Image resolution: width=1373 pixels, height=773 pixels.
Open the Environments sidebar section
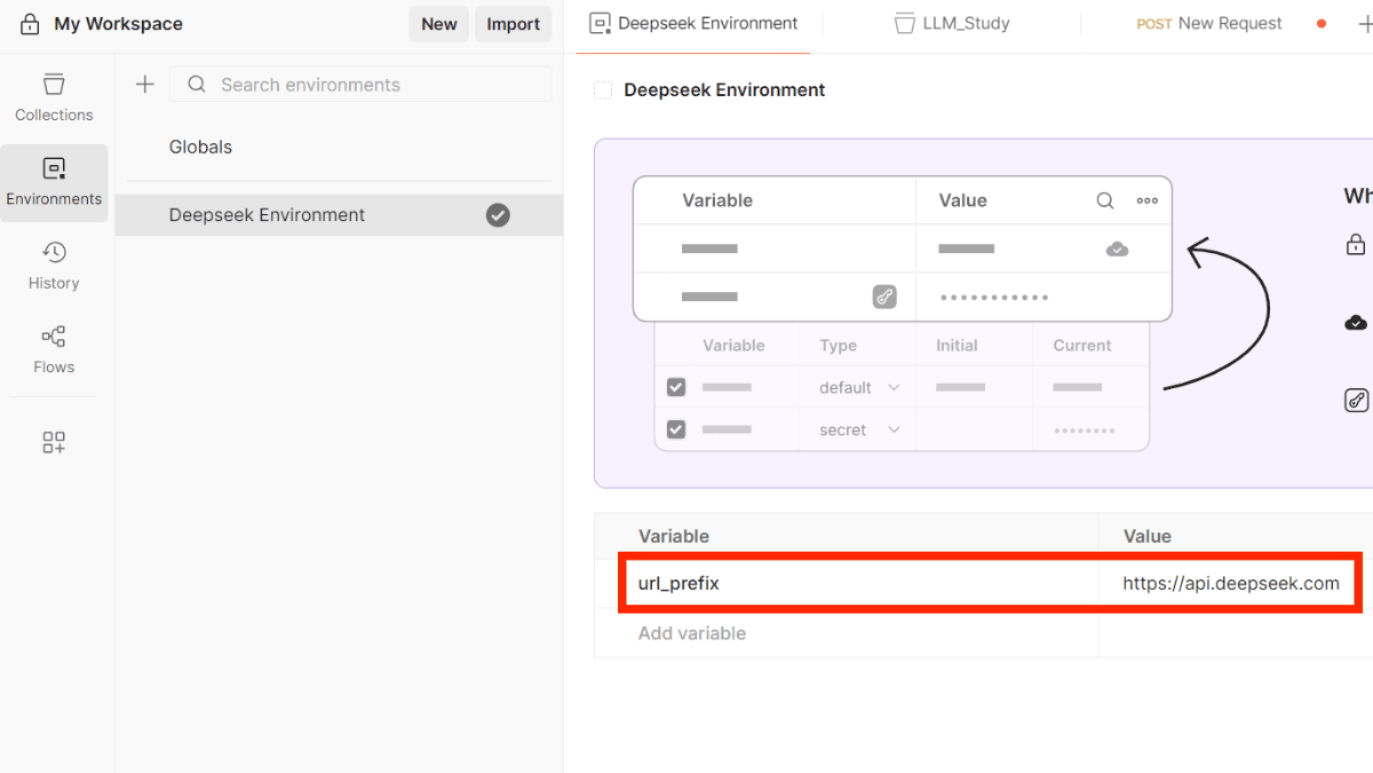click(x=54, y=182)
